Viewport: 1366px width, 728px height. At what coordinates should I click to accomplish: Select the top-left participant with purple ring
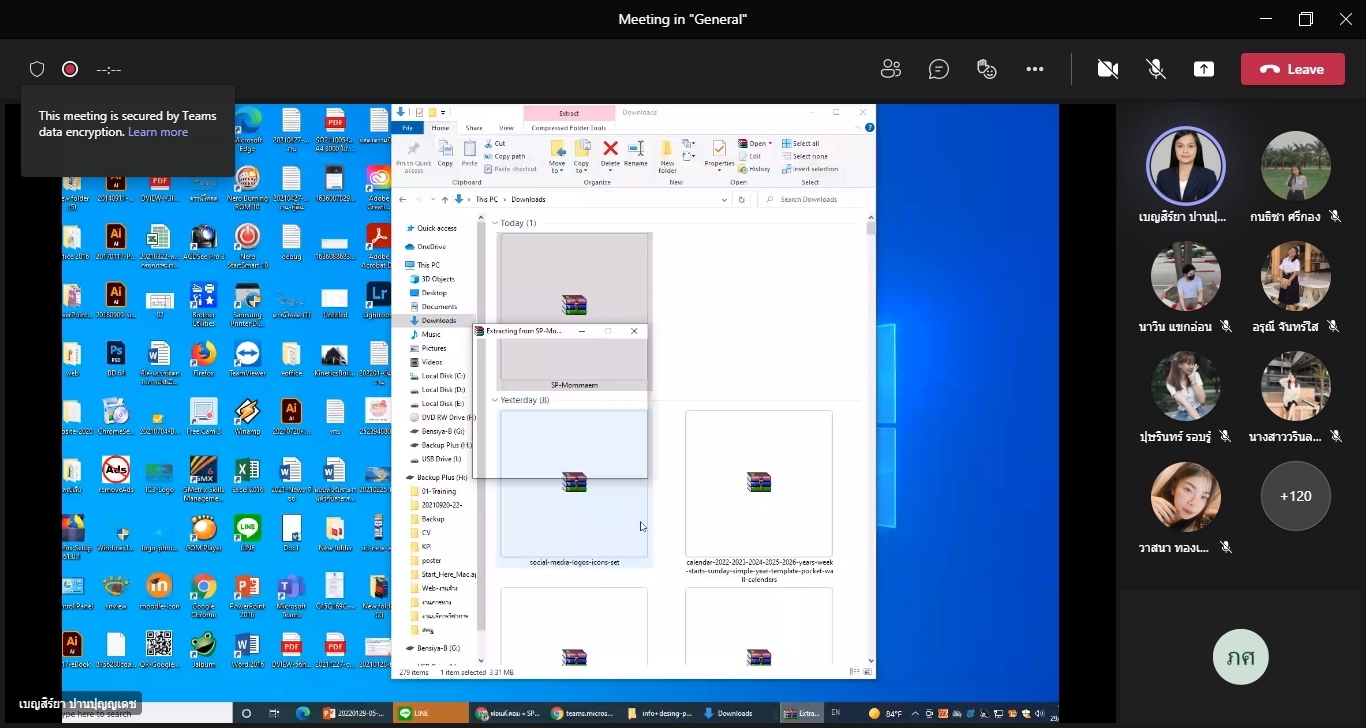tap(1185, 166)
